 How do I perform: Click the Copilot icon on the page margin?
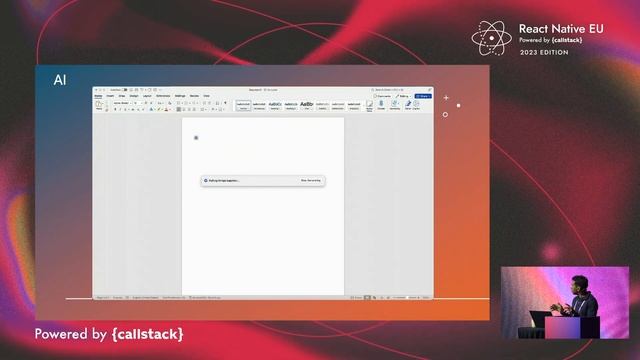[196, 138]
